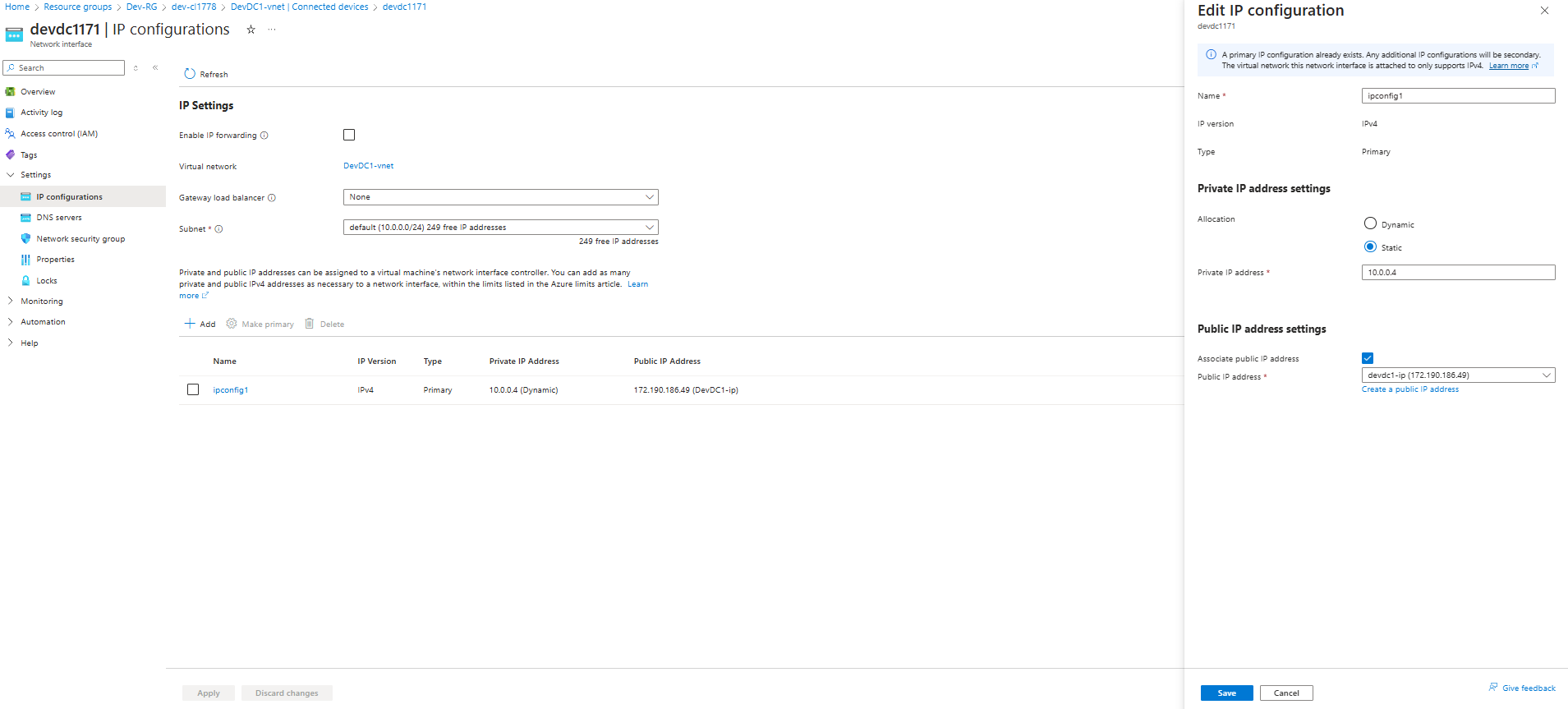Click the Delete trash icon
The height and width of the screenshot is (709, 1568).
point(310,324)
